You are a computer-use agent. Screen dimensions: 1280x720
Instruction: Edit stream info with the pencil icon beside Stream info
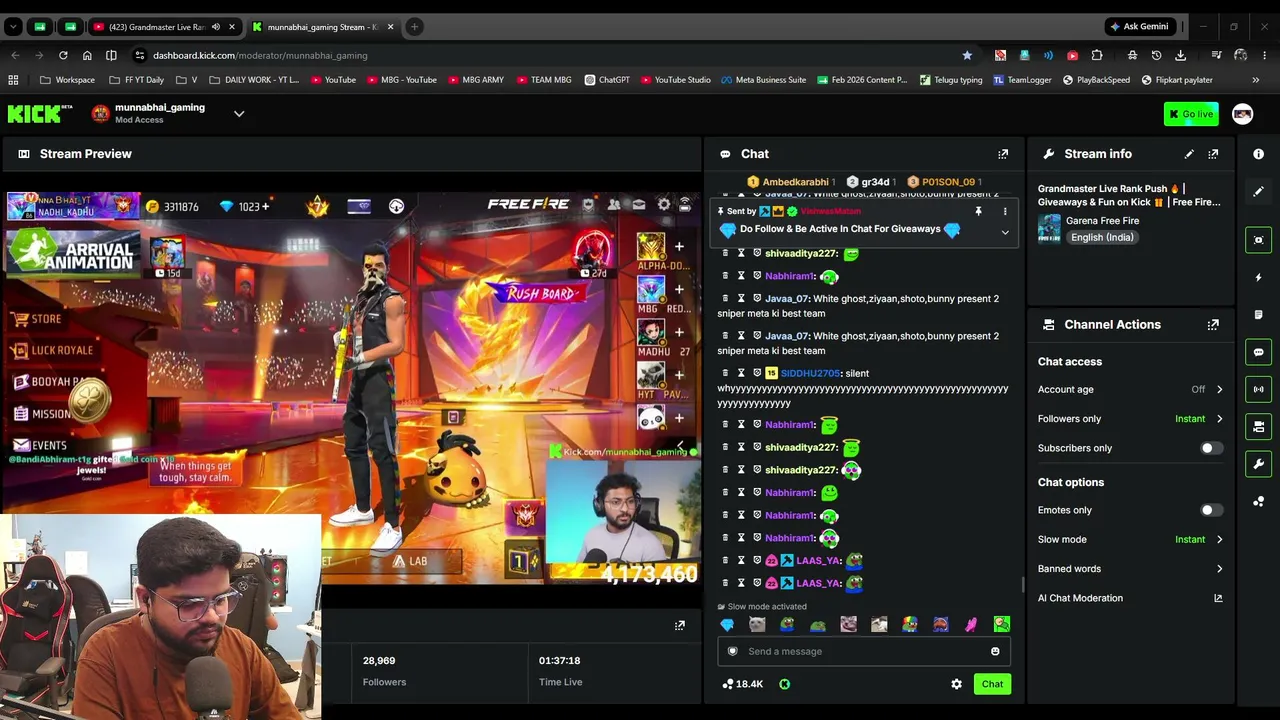click(x=1189, y=154)
